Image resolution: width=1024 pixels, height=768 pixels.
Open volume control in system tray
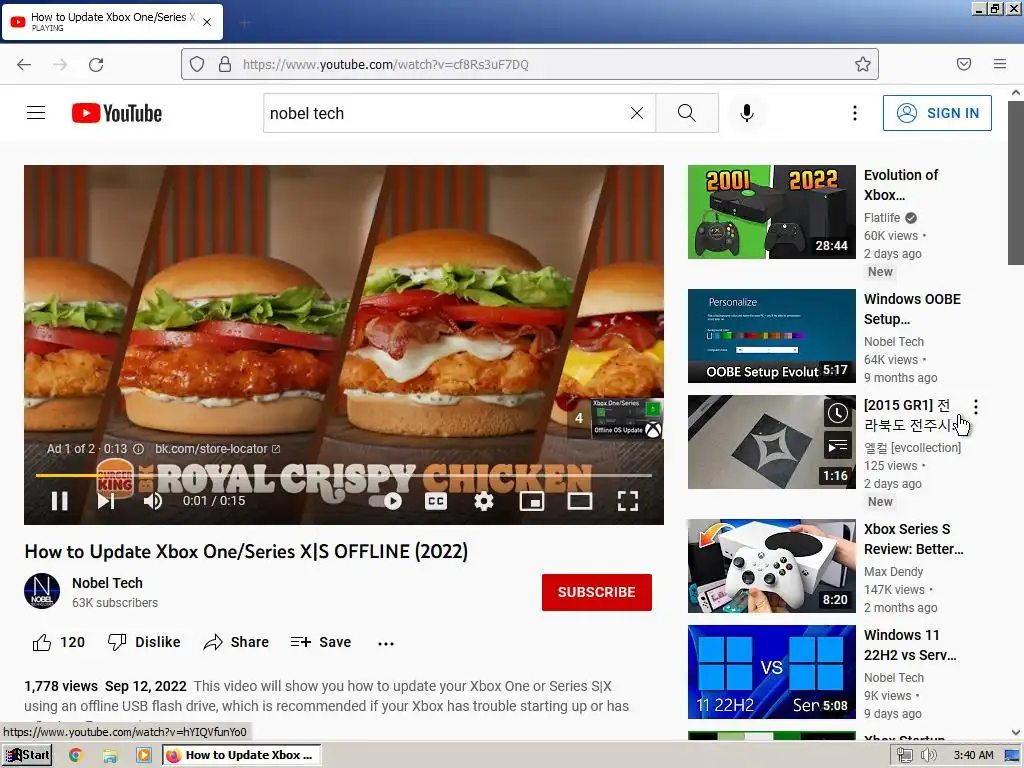pos(928,756)
